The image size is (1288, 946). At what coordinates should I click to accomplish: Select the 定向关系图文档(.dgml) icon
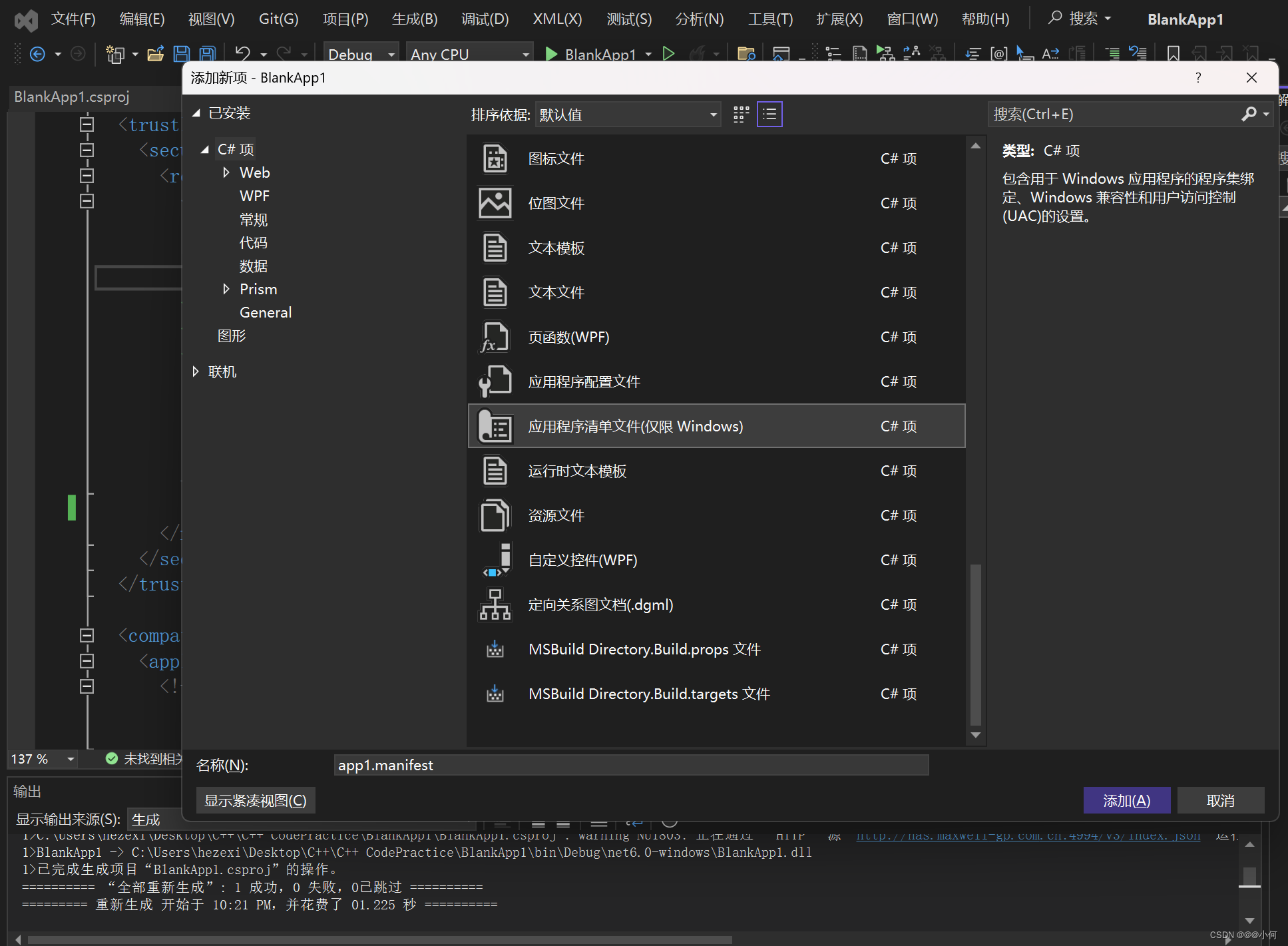[x=495, y=604]
